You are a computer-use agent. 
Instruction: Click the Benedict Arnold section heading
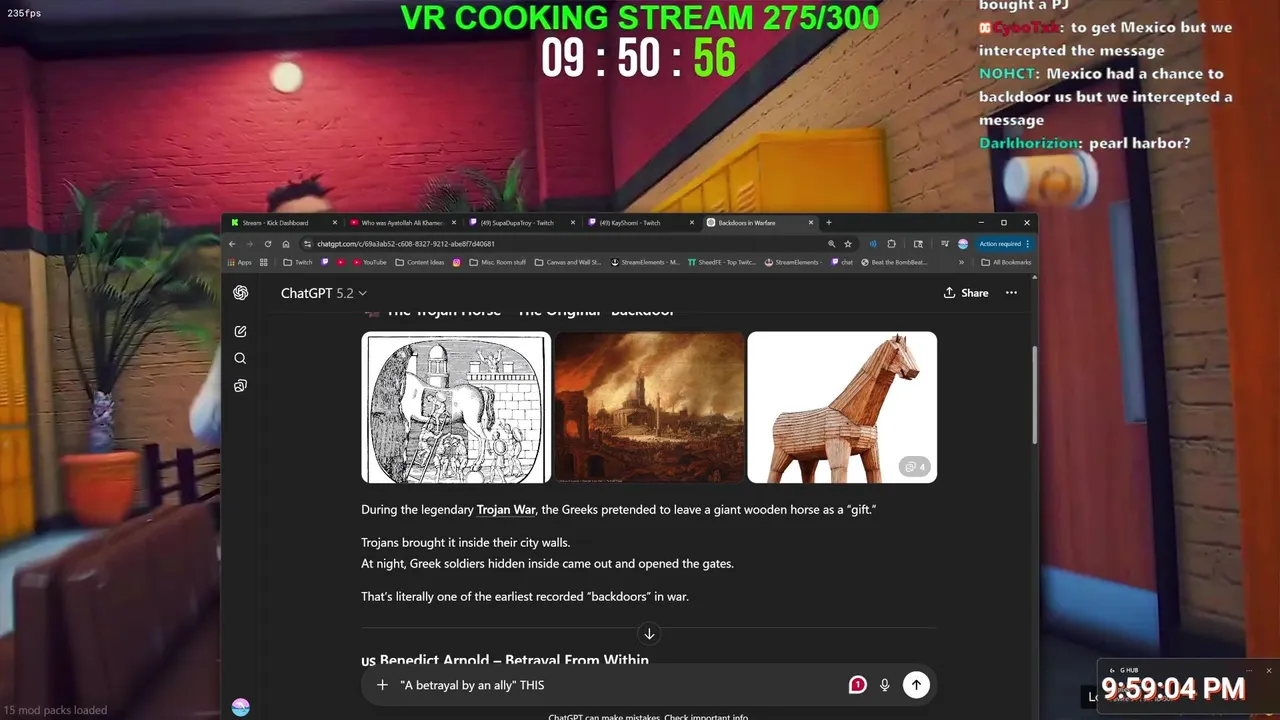505,660
